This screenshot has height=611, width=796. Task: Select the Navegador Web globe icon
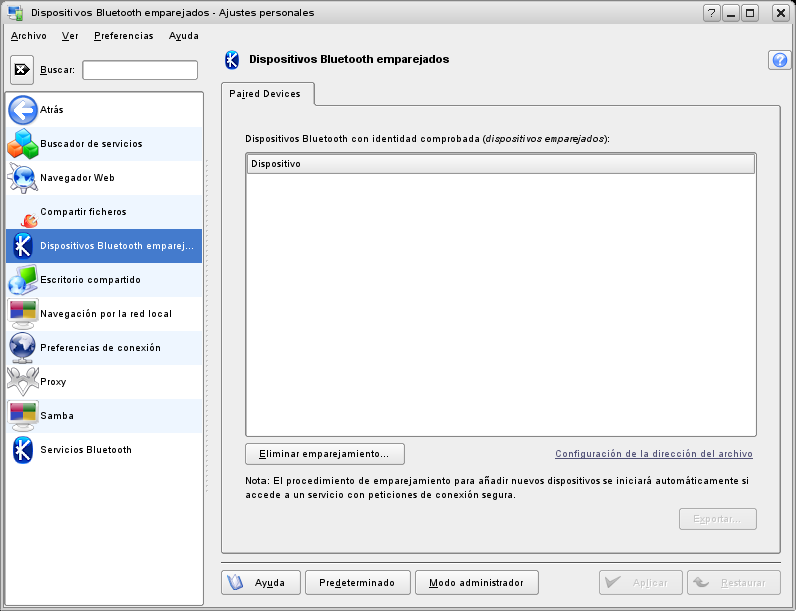click(23, 178)
